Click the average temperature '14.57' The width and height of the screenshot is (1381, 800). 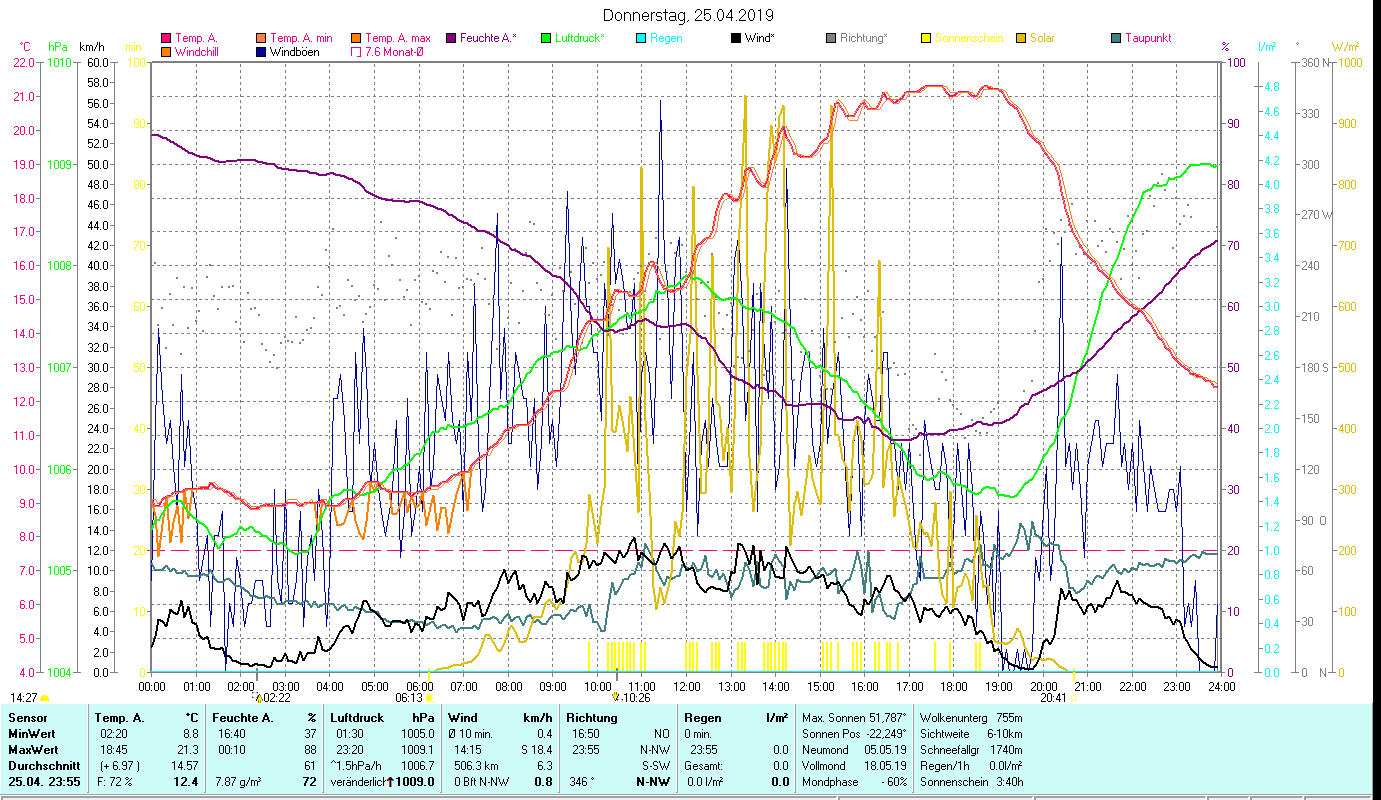click(183, 766)
